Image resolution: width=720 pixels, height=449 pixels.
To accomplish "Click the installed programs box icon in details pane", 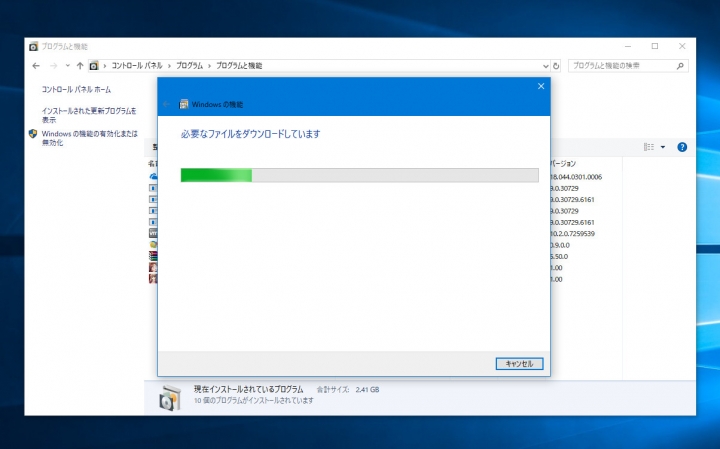I will tap(170, 397).
